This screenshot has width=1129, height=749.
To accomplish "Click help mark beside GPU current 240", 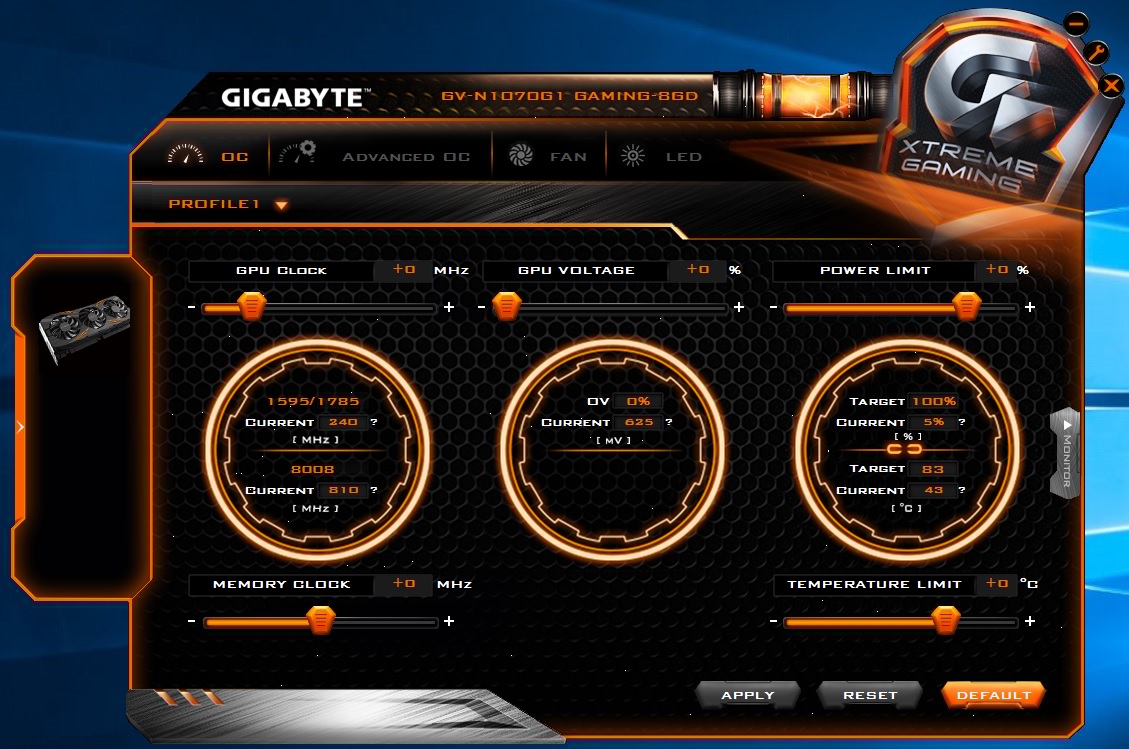I will click(374, 422).
